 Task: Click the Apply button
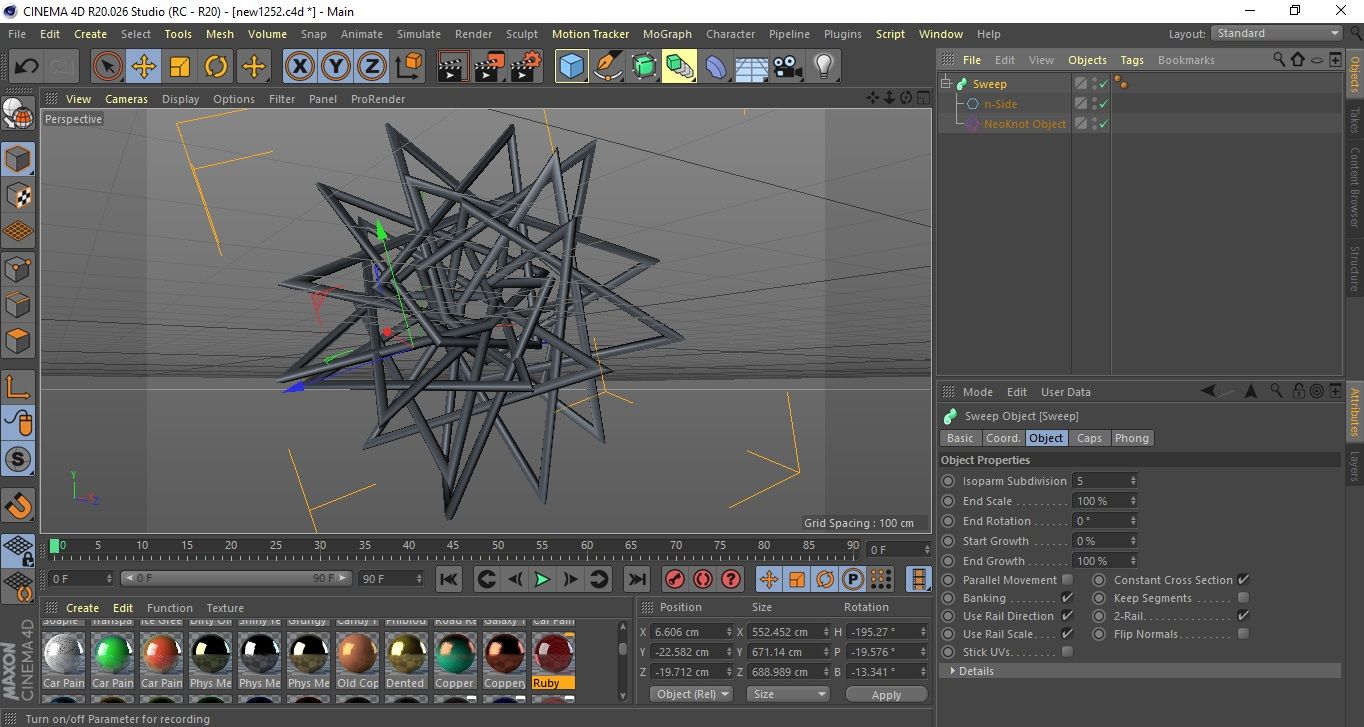887,694
